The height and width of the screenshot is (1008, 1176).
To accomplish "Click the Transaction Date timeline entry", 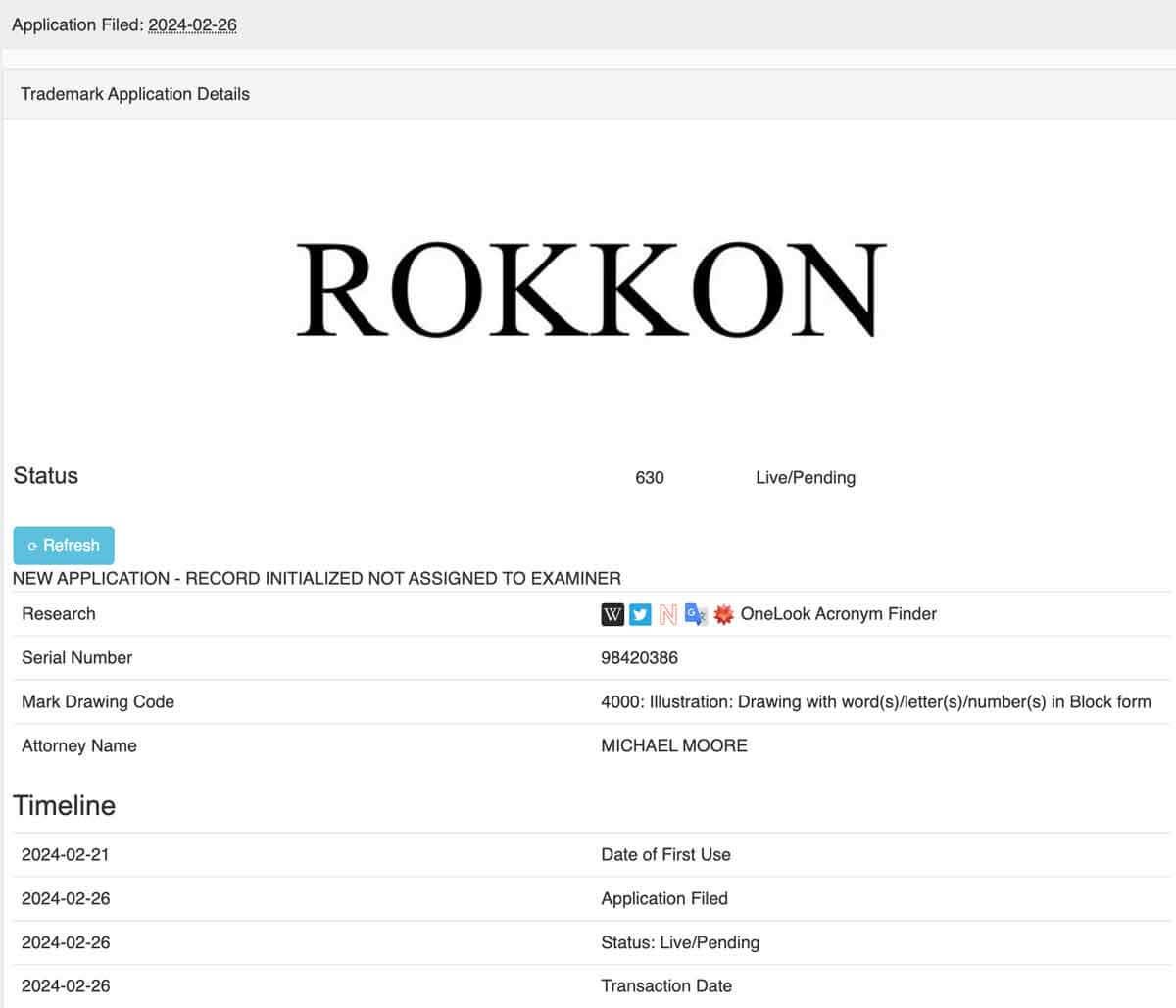I will (x=666, y=986).
